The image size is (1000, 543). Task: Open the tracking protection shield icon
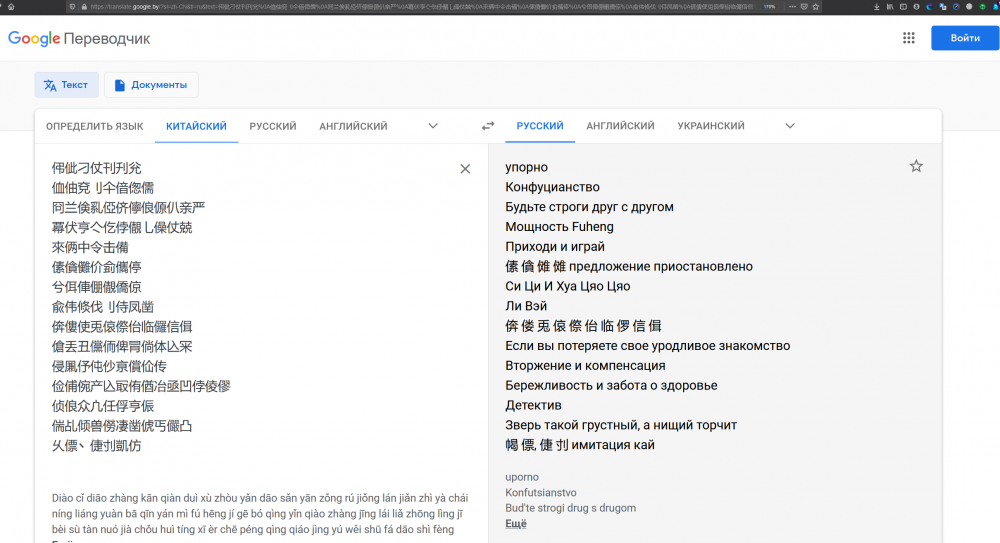pos(72,6)
